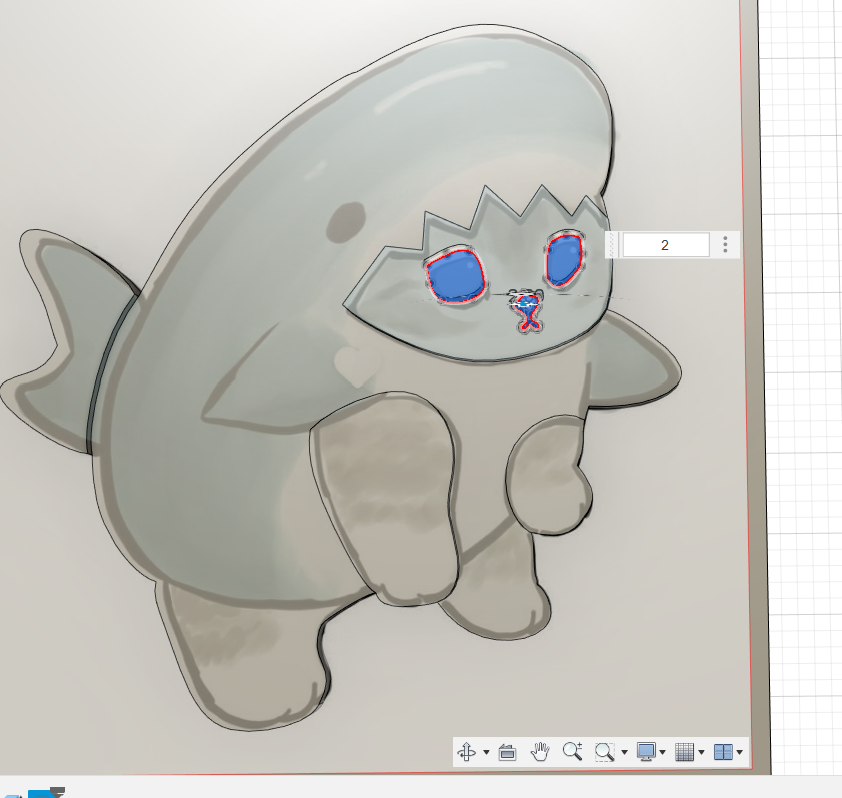Expand the Viewports dropdown arrow
This screenshot has height=798, width=842.
(740, 751)
